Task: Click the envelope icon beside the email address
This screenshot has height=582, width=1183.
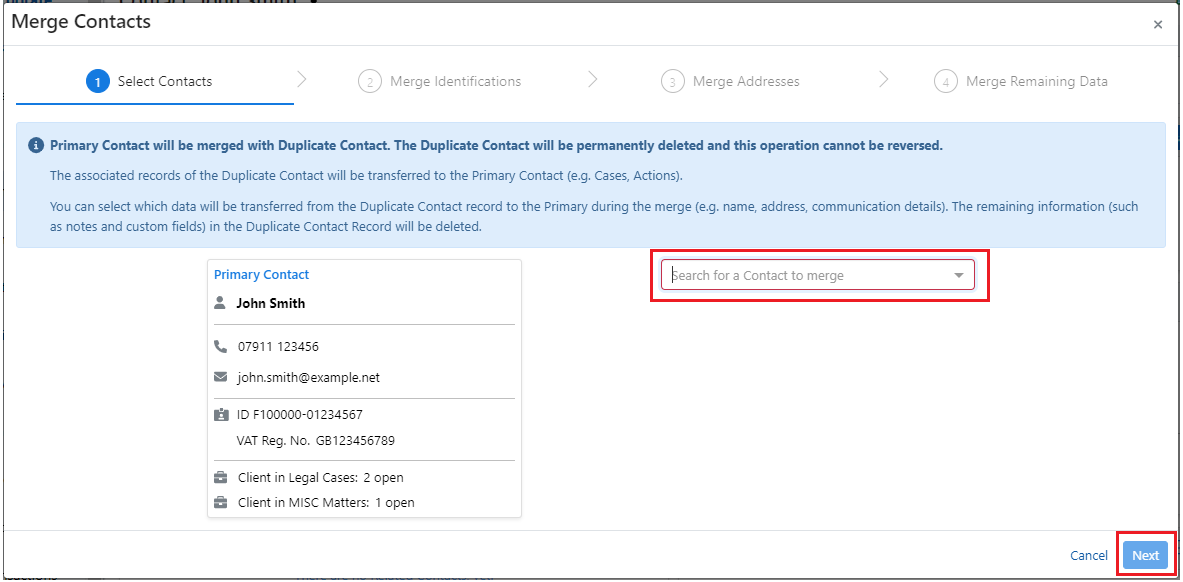Action: click(x=221, y=378)
